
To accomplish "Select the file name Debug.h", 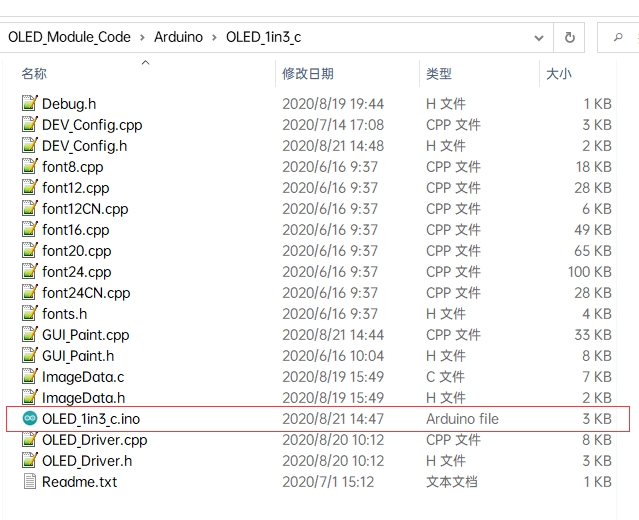I will (x=69, y=104).
